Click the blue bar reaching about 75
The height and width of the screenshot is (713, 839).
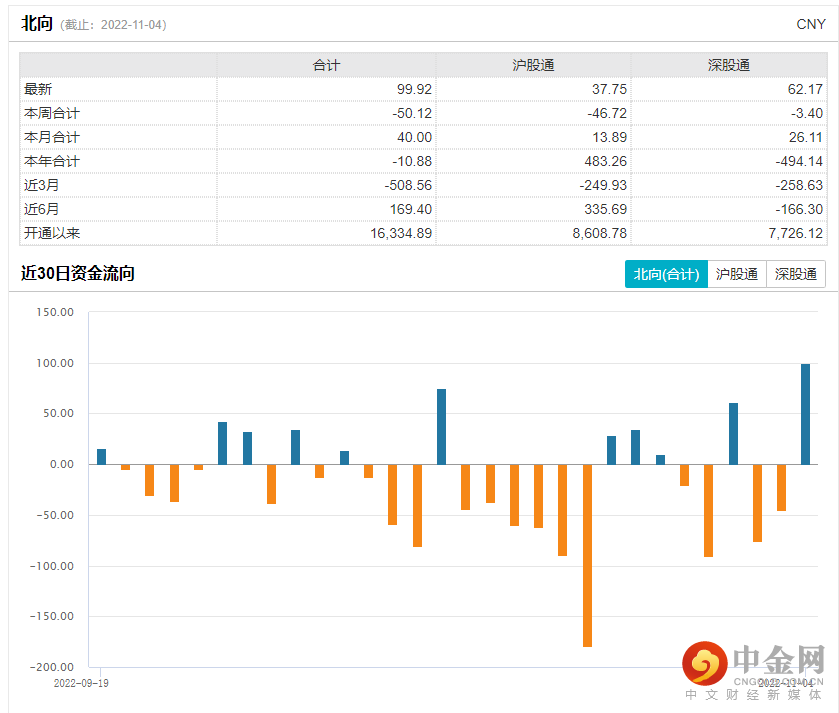441,427
